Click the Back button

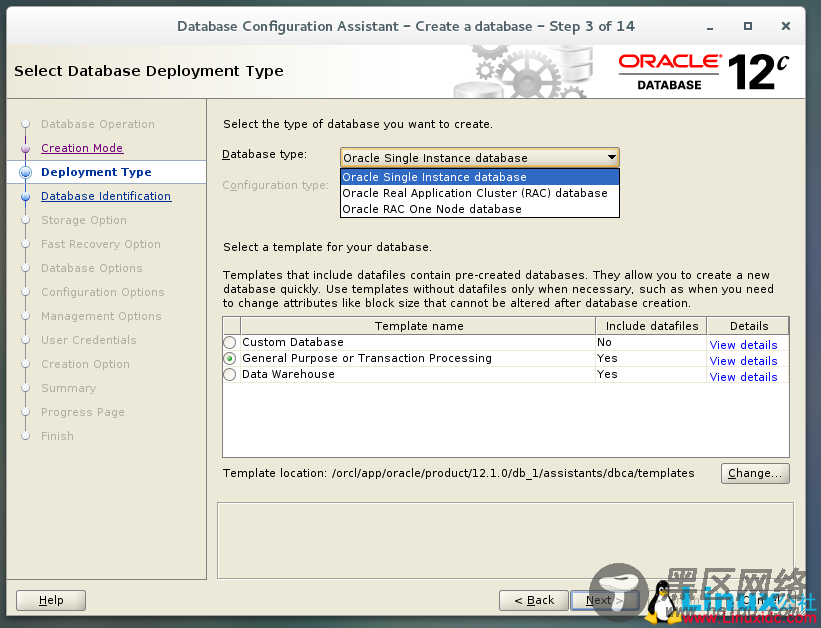(x=534, y=600)
